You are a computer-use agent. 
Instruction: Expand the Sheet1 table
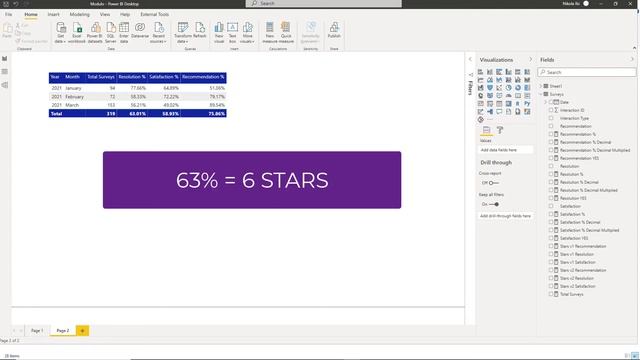541,86
